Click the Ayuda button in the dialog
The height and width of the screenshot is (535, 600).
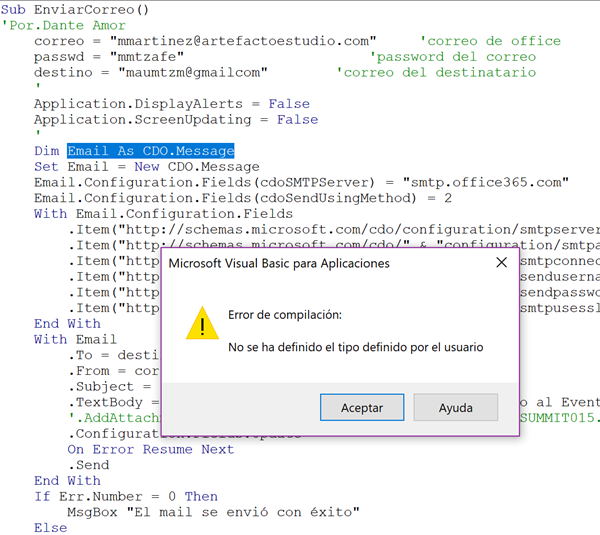pyautogui.click(x=455, y=407)
